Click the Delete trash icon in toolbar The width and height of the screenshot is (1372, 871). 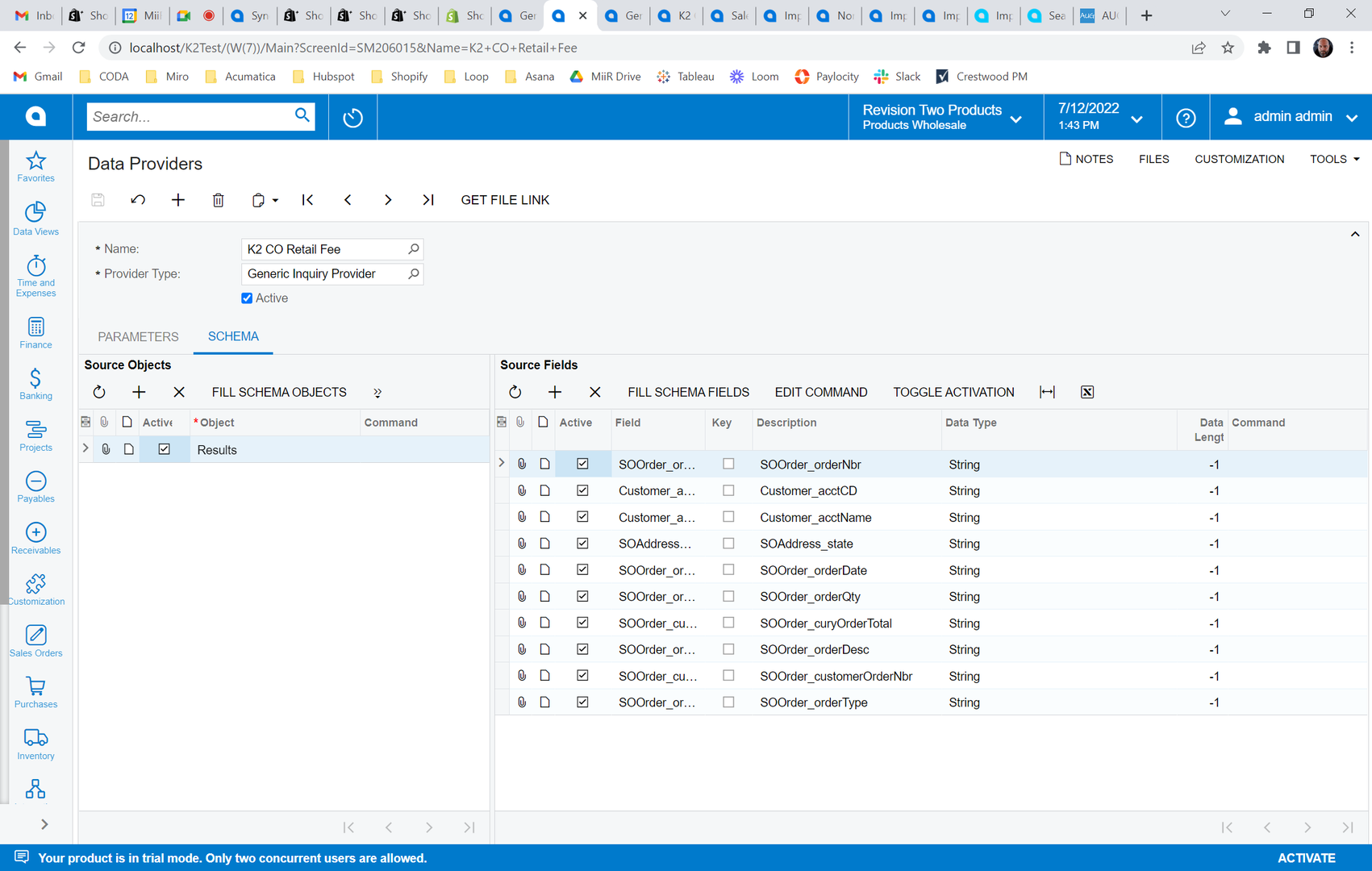(x=218, y=200)
